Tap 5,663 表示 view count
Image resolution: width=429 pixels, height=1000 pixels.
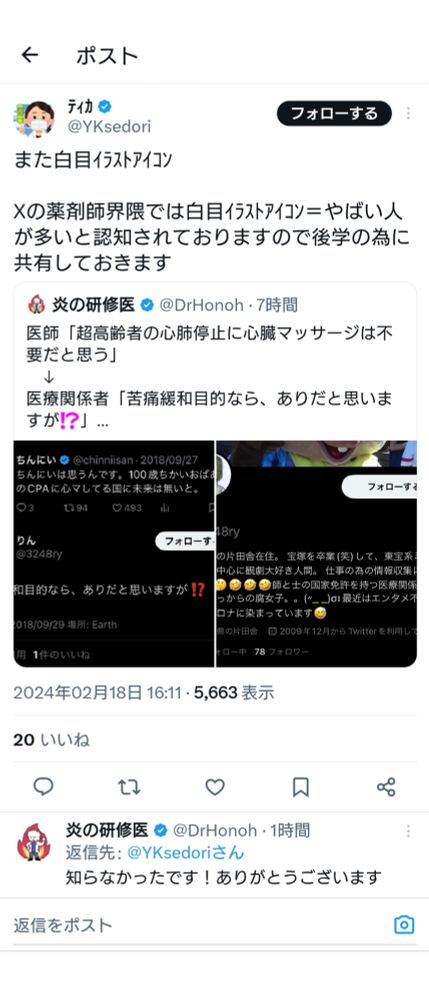(234, 693)
